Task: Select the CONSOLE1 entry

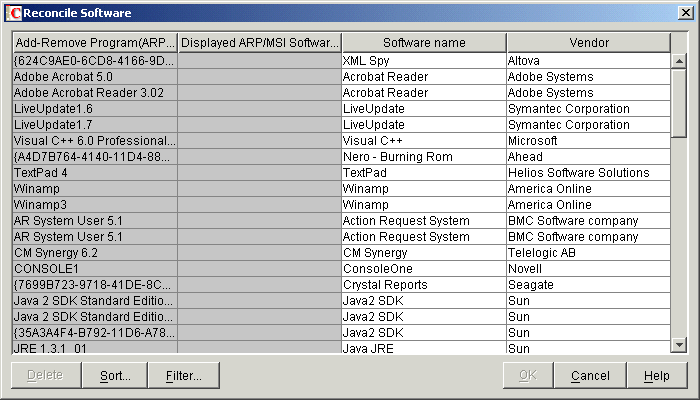Action: pos(95,269)
